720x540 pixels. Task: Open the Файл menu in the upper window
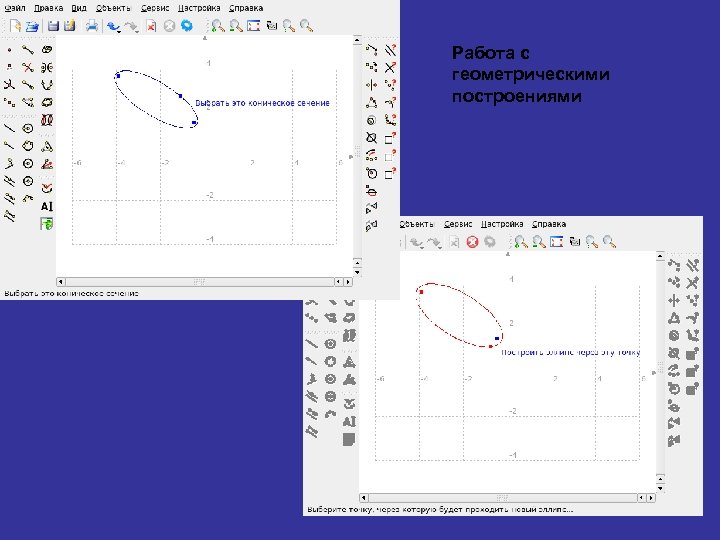(x=15, y=8)
